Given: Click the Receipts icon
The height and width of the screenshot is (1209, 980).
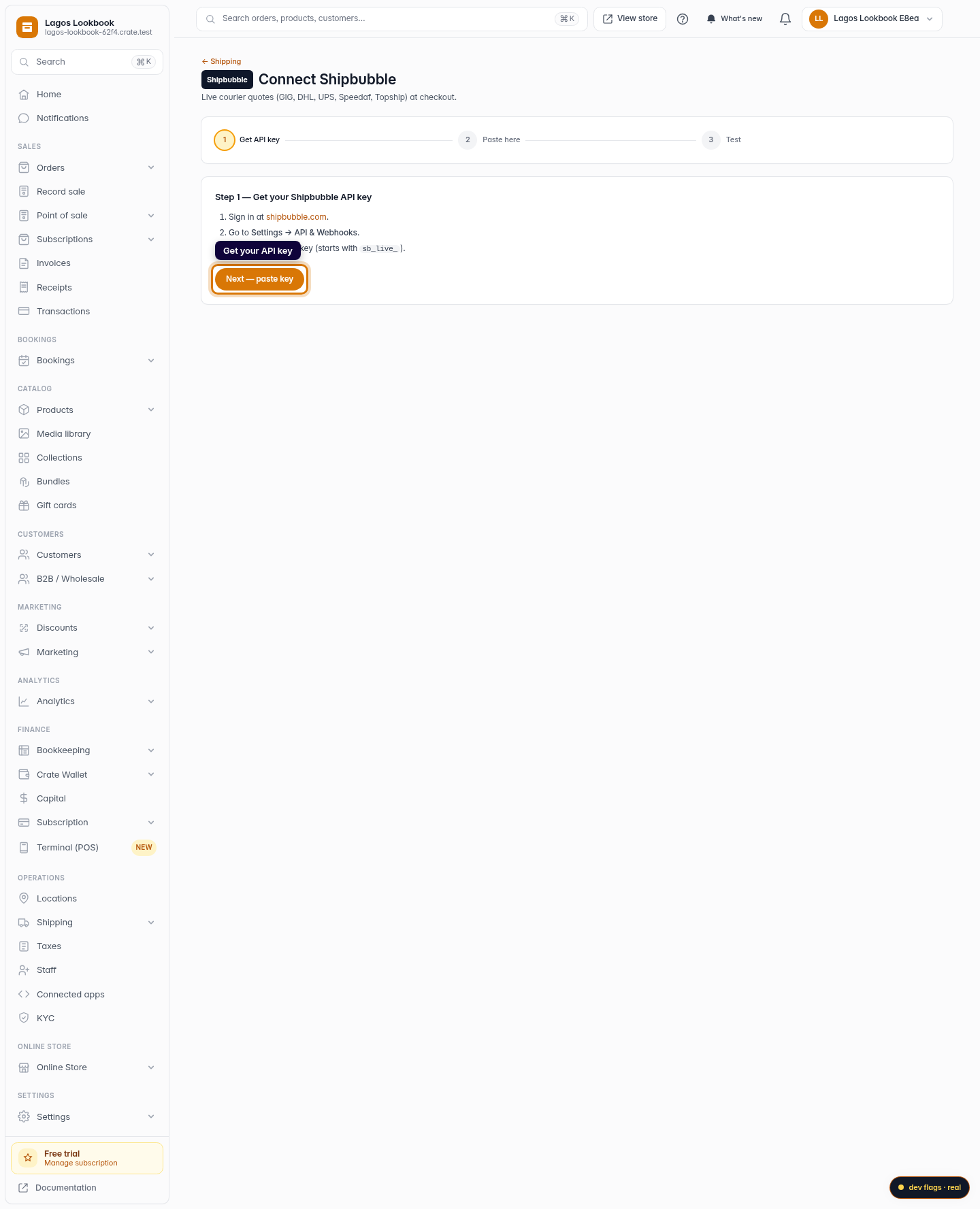Looking at the screenshot, I should (24, 288).
